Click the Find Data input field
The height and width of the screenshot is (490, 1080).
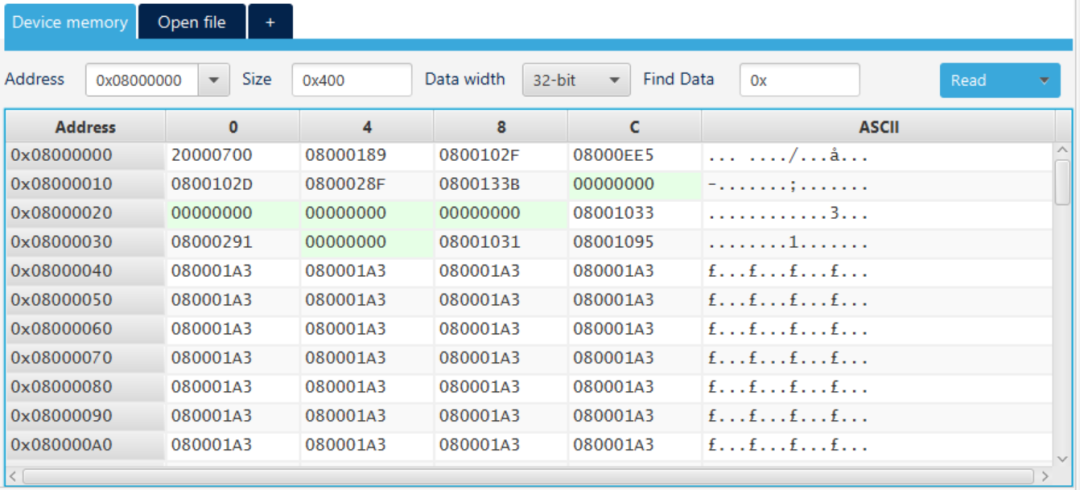tap(799, 81)
